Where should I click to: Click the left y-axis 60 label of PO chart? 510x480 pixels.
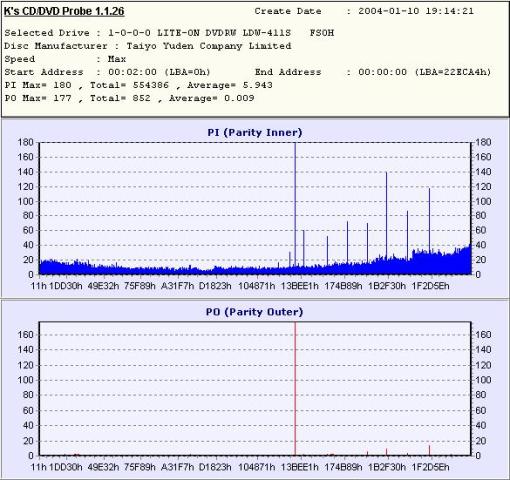pos(28,410)
